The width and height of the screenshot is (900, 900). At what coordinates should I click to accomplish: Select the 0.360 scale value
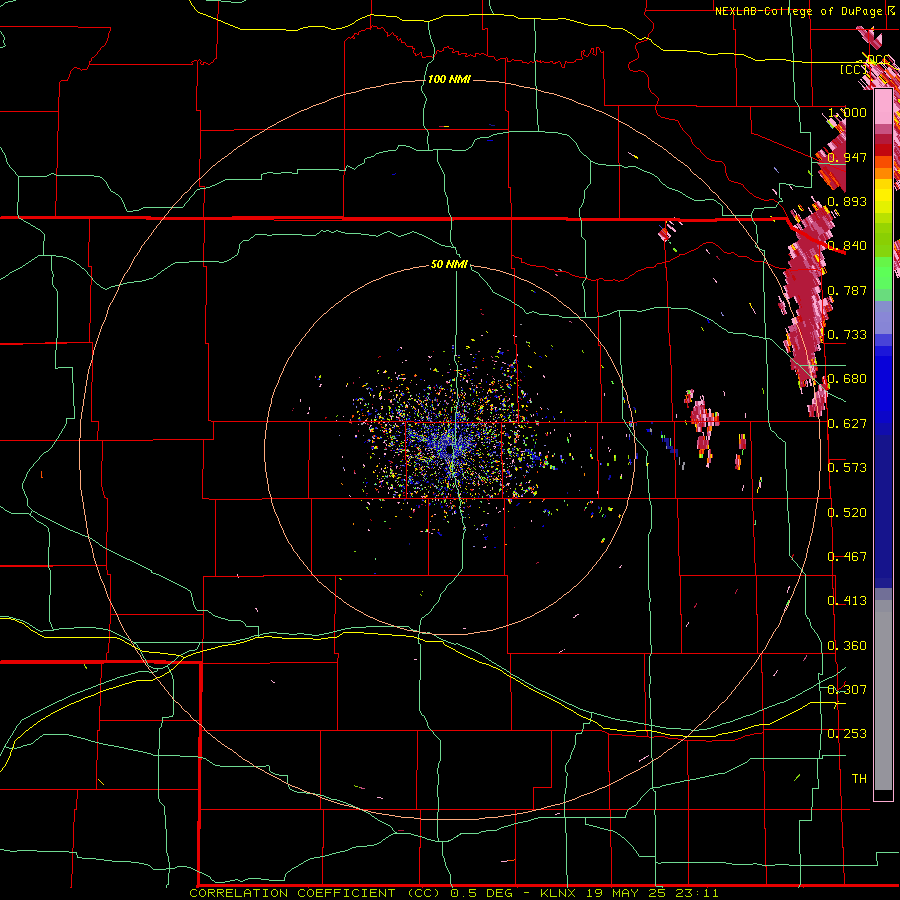tap(847, 646)
